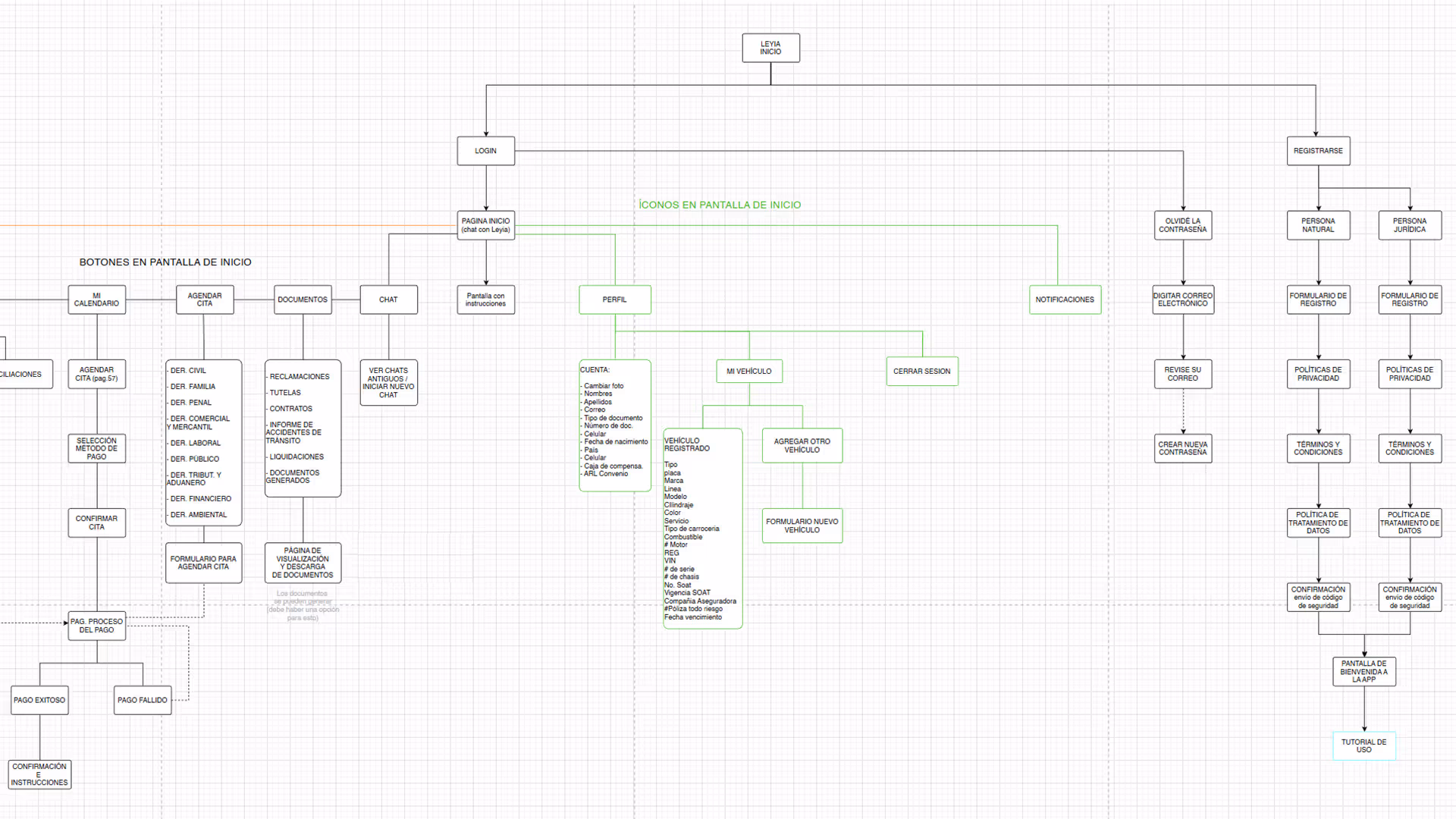Click the PAGO FALLIDO node
1456x819 pixels.
pyautogui.click(x=142, y=700)
